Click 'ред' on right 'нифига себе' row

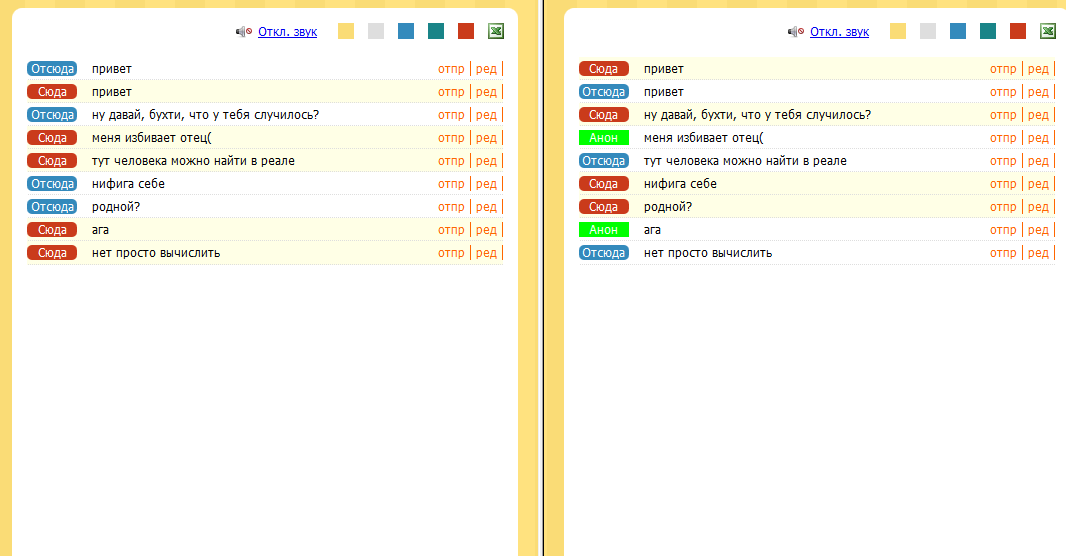tap(1038, 184)
